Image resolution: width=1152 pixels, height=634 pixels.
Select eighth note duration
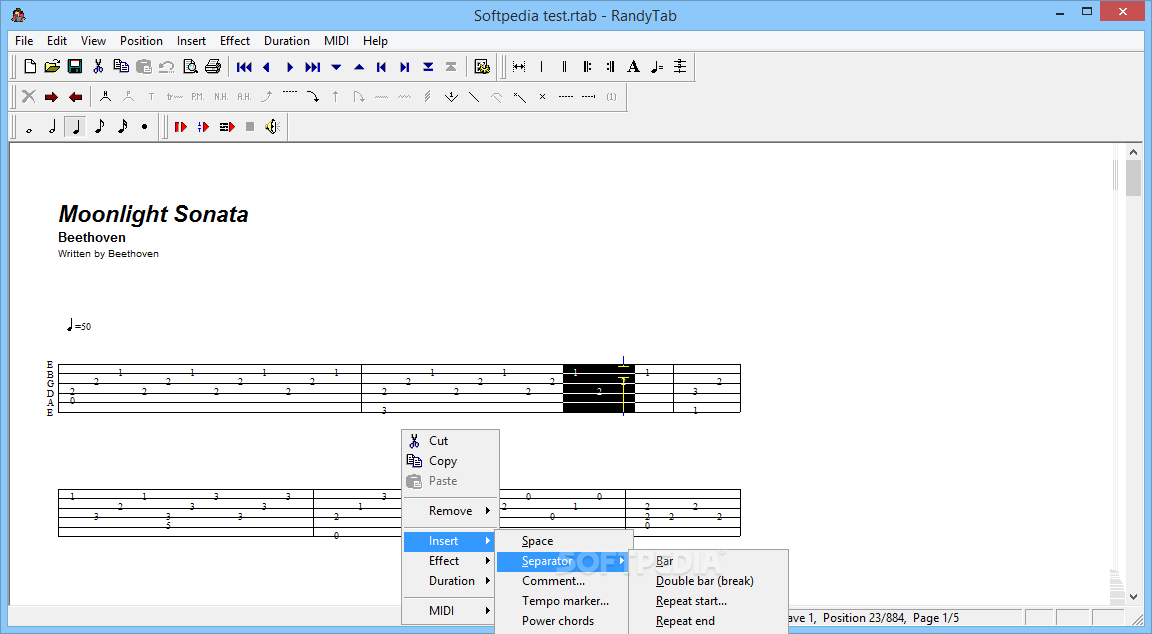[99, 127]
